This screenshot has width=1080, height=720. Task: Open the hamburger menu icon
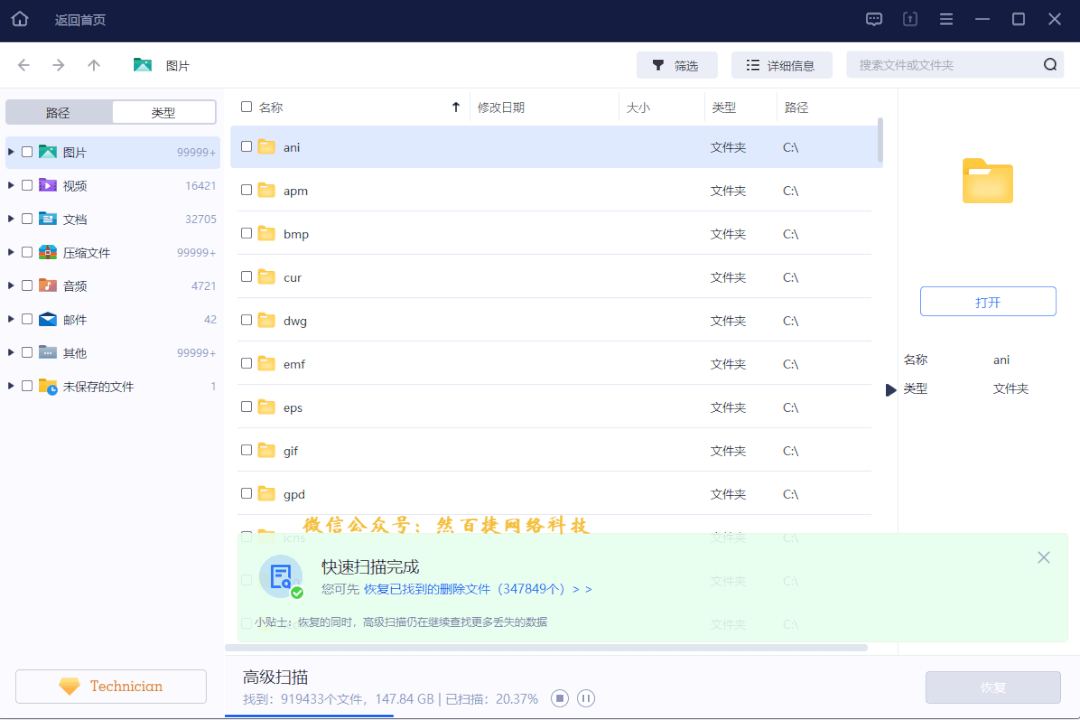coord(946,19)
